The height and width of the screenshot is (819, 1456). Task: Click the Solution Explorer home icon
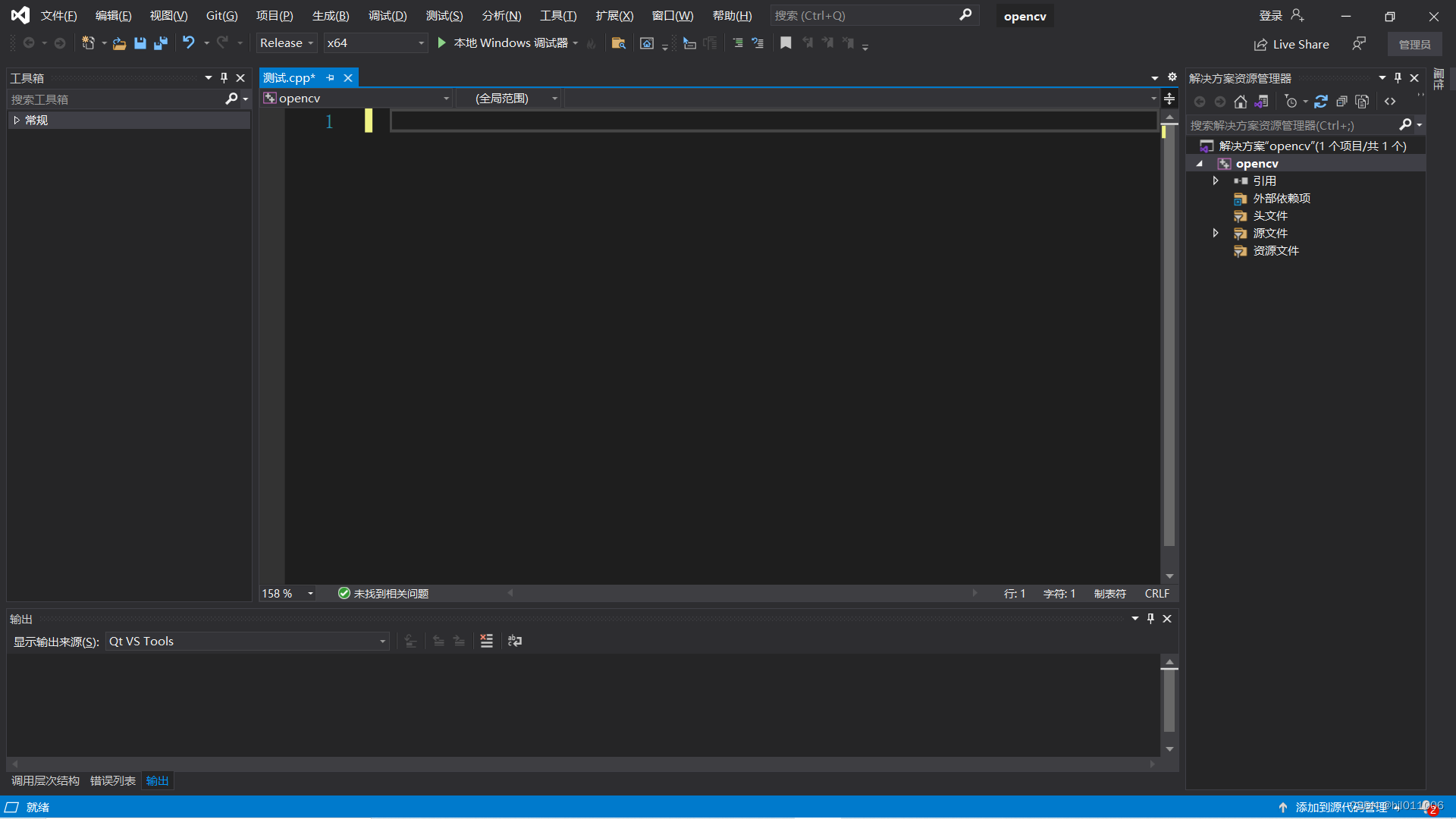[x=1241, y=102]
